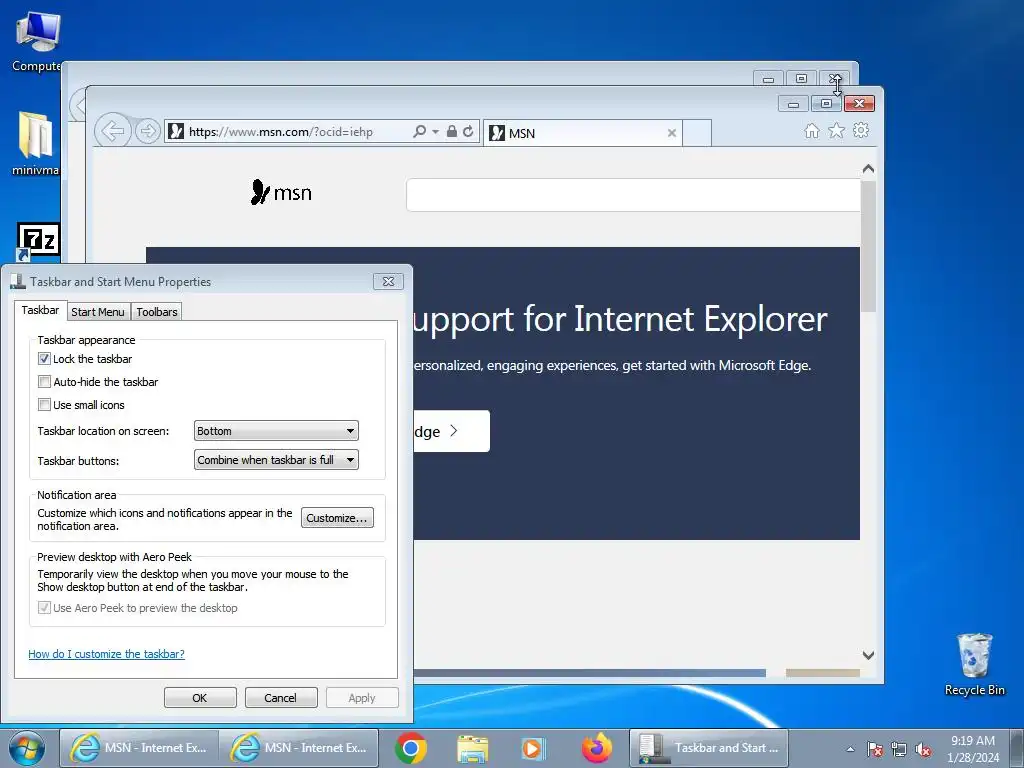
Task: Close the MSN browser tab
Action: (x=671, y=133)
